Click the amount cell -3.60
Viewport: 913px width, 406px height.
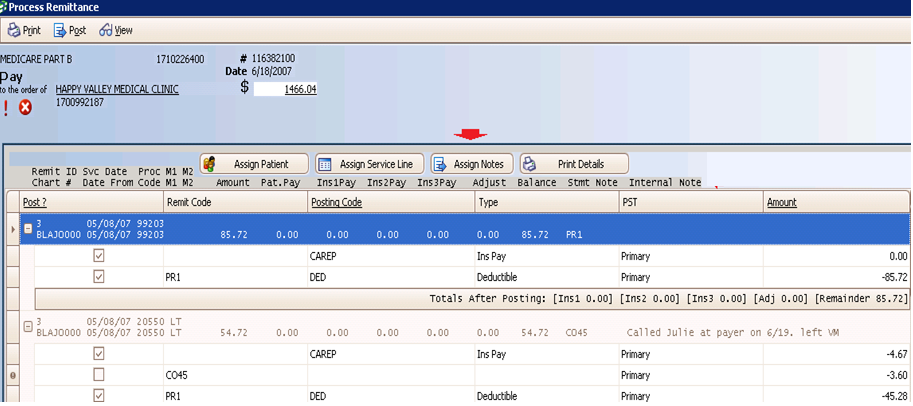point(836,375)
